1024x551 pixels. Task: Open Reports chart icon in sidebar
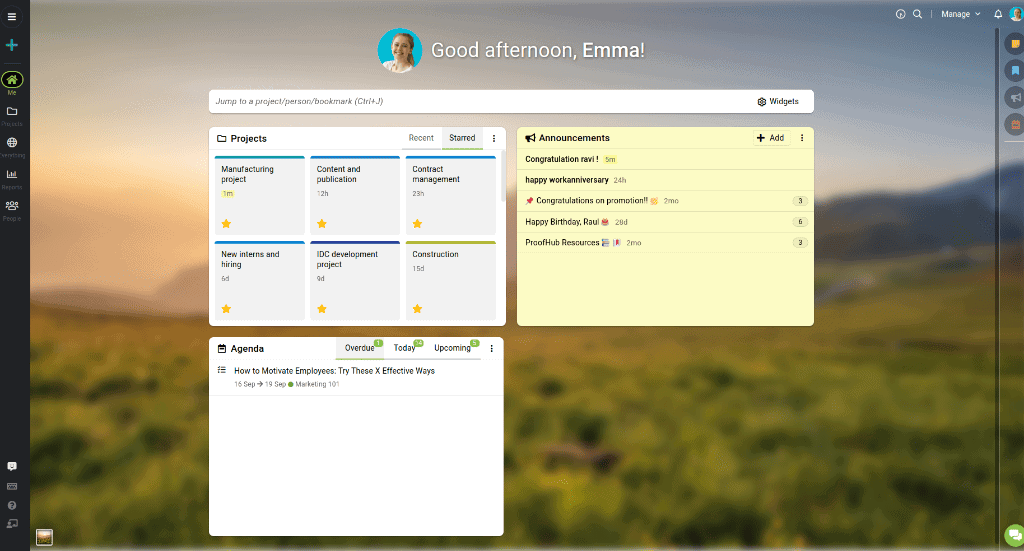[12, 174]
